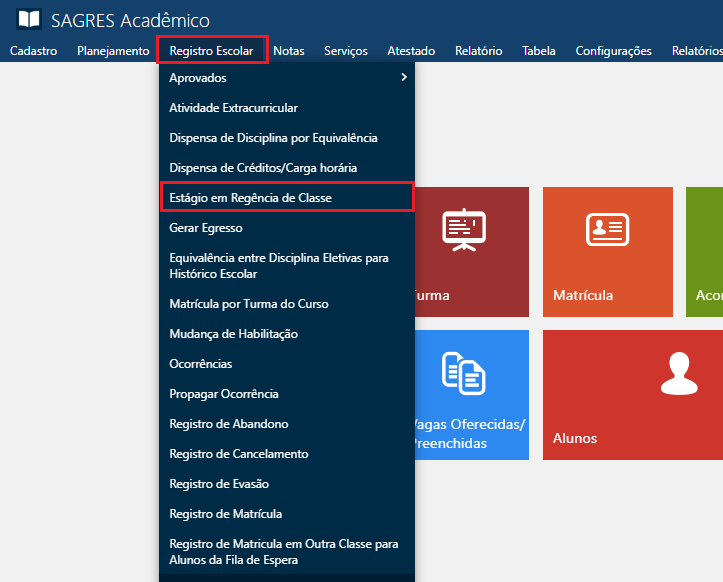Open the Cadastro menu
This screenshot has height=582, width=723.
33,51
